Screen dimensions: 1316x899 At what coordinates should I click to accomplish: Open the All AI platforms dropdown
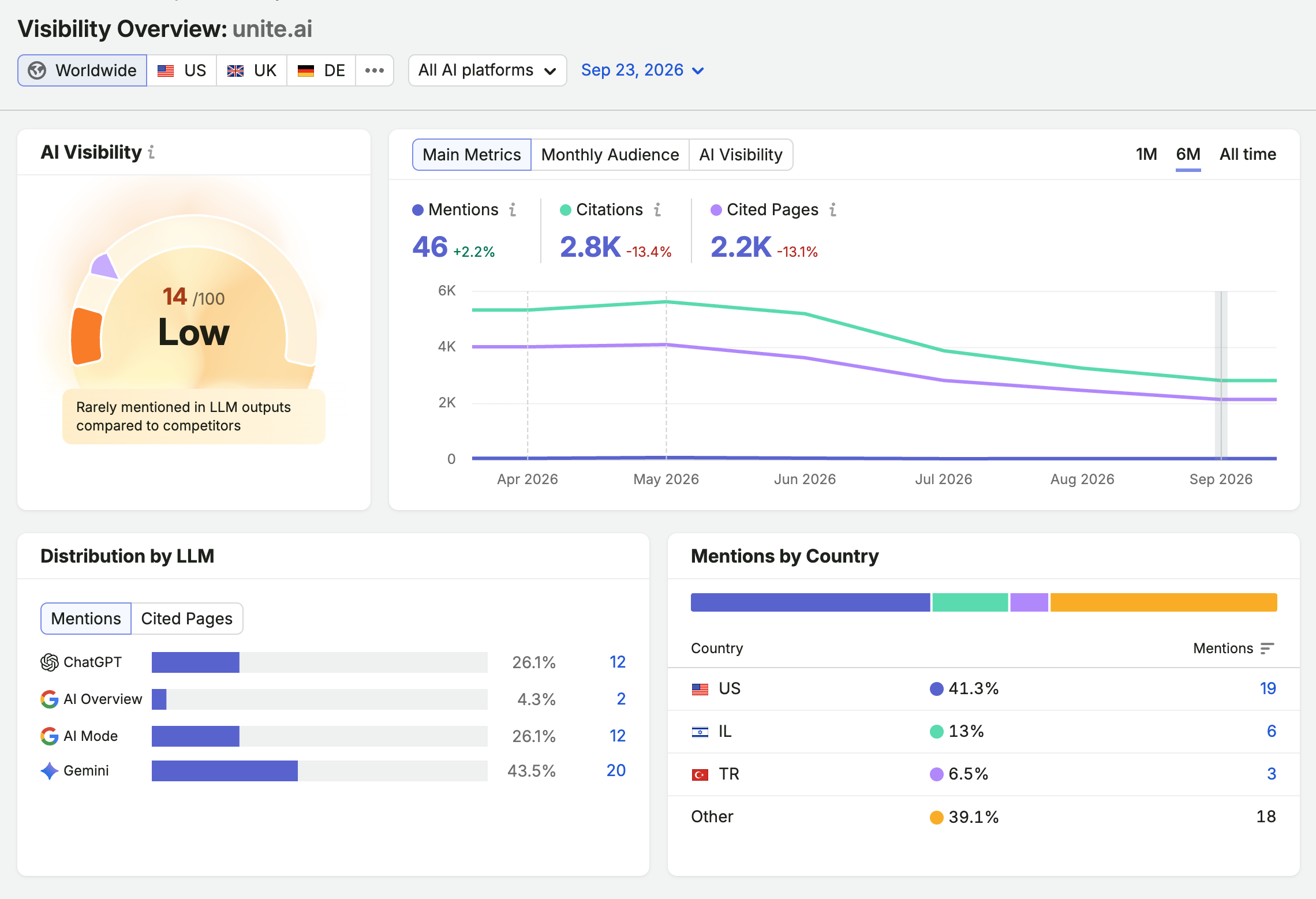point(487,70)
